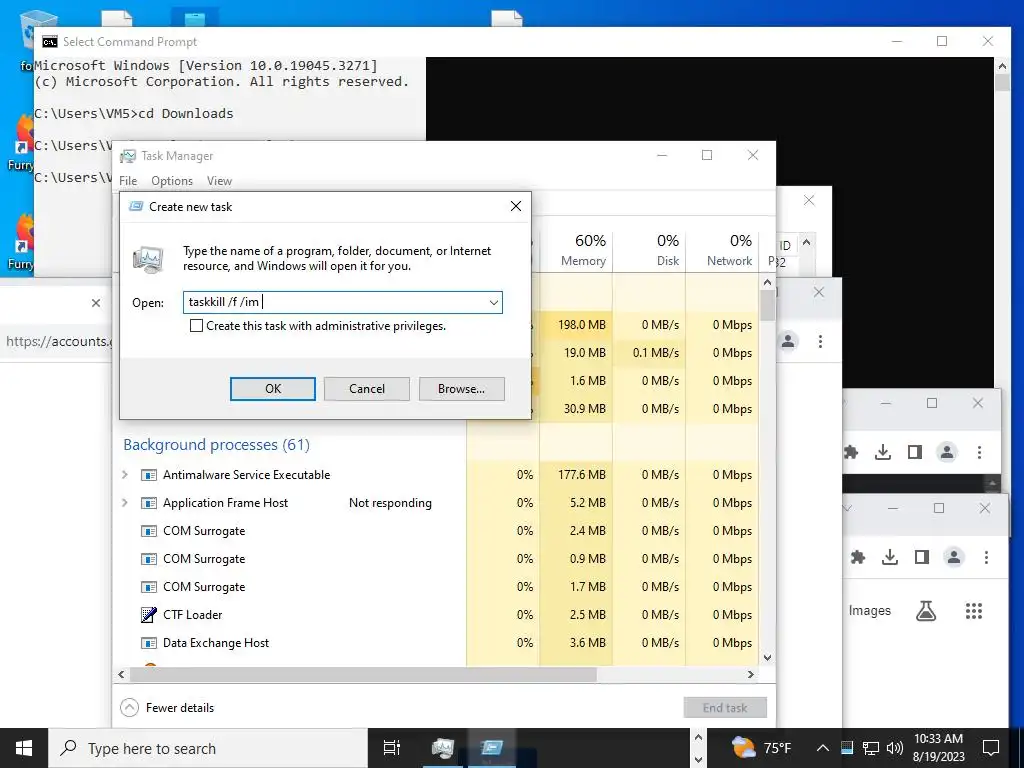Expand Application Frame Host process
This screenshot has height=768, width=1024.
coord(125,503)
